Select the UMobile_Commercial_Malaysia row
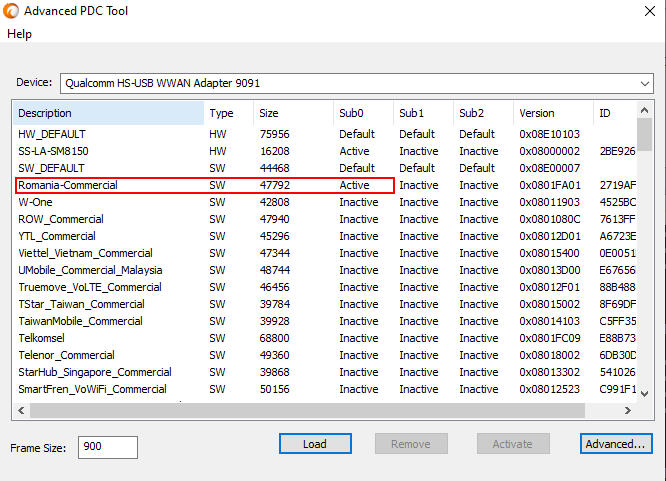This screenshot has width=666, height=481. click(x=325, y=270)
